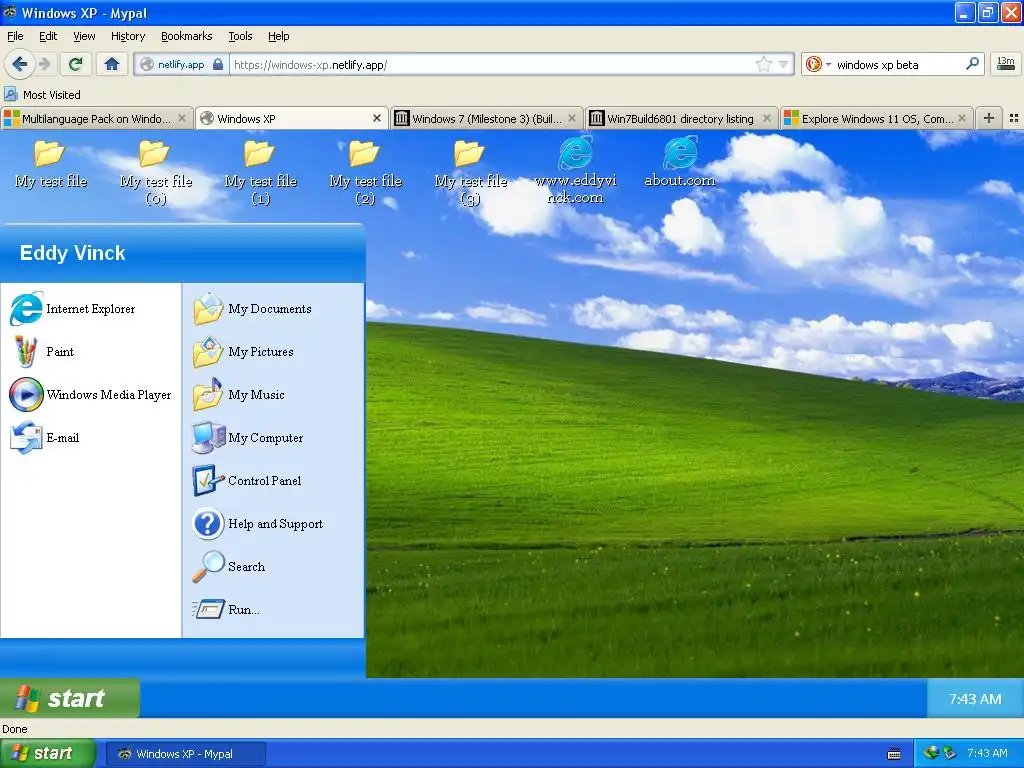Open the Run... dialog entry
This screenshot has width=1024, height=768.
click(226, 610)
